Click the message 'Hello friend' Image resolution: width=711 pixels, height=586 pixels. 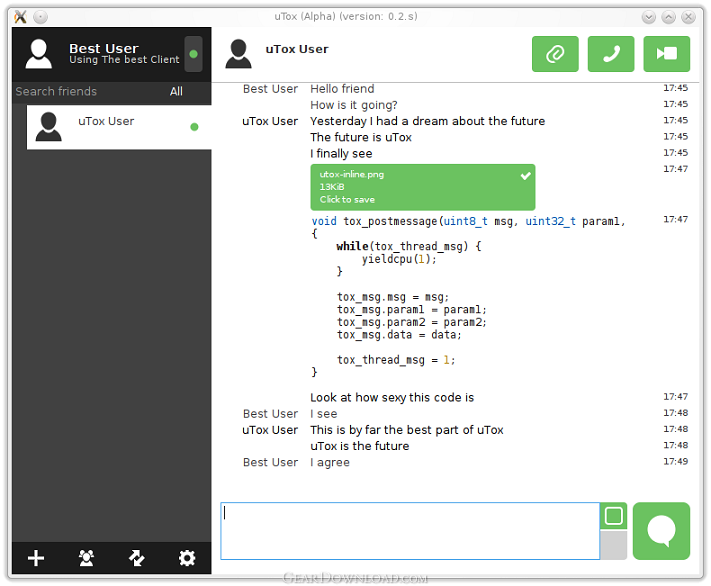342,89
